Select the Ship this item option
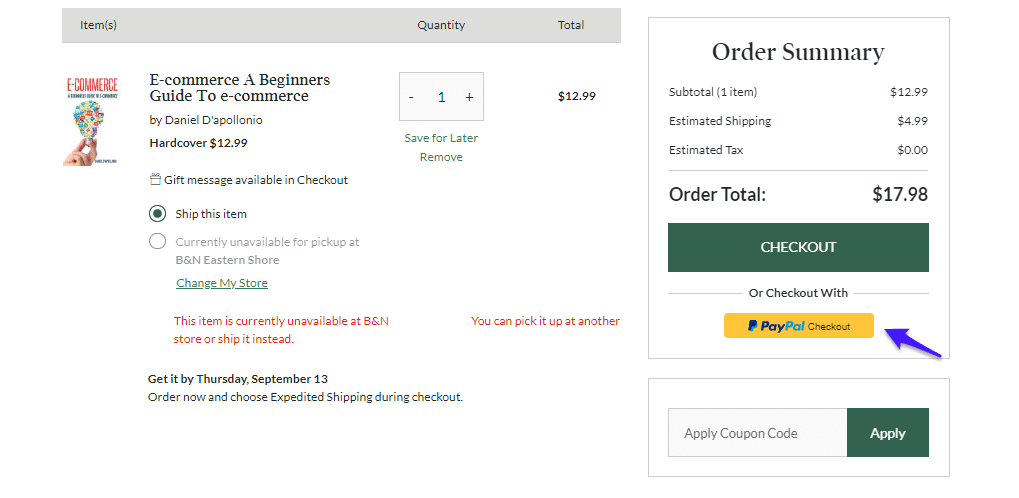This screenshot has height=498, width=1019. click(x=157, y=214)
